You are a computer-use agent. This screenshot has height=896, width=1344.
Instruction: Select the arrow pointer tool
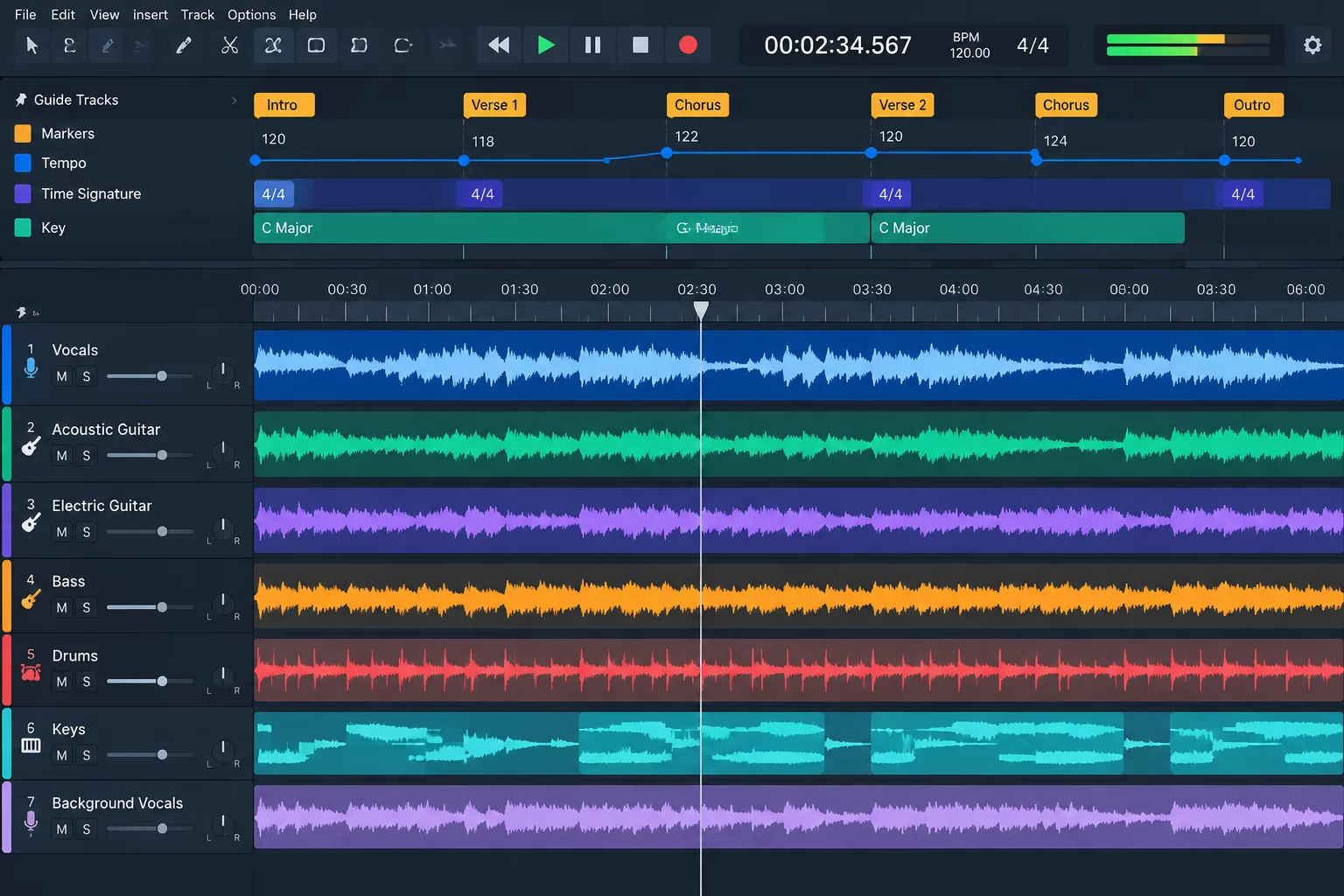(32, 45)
